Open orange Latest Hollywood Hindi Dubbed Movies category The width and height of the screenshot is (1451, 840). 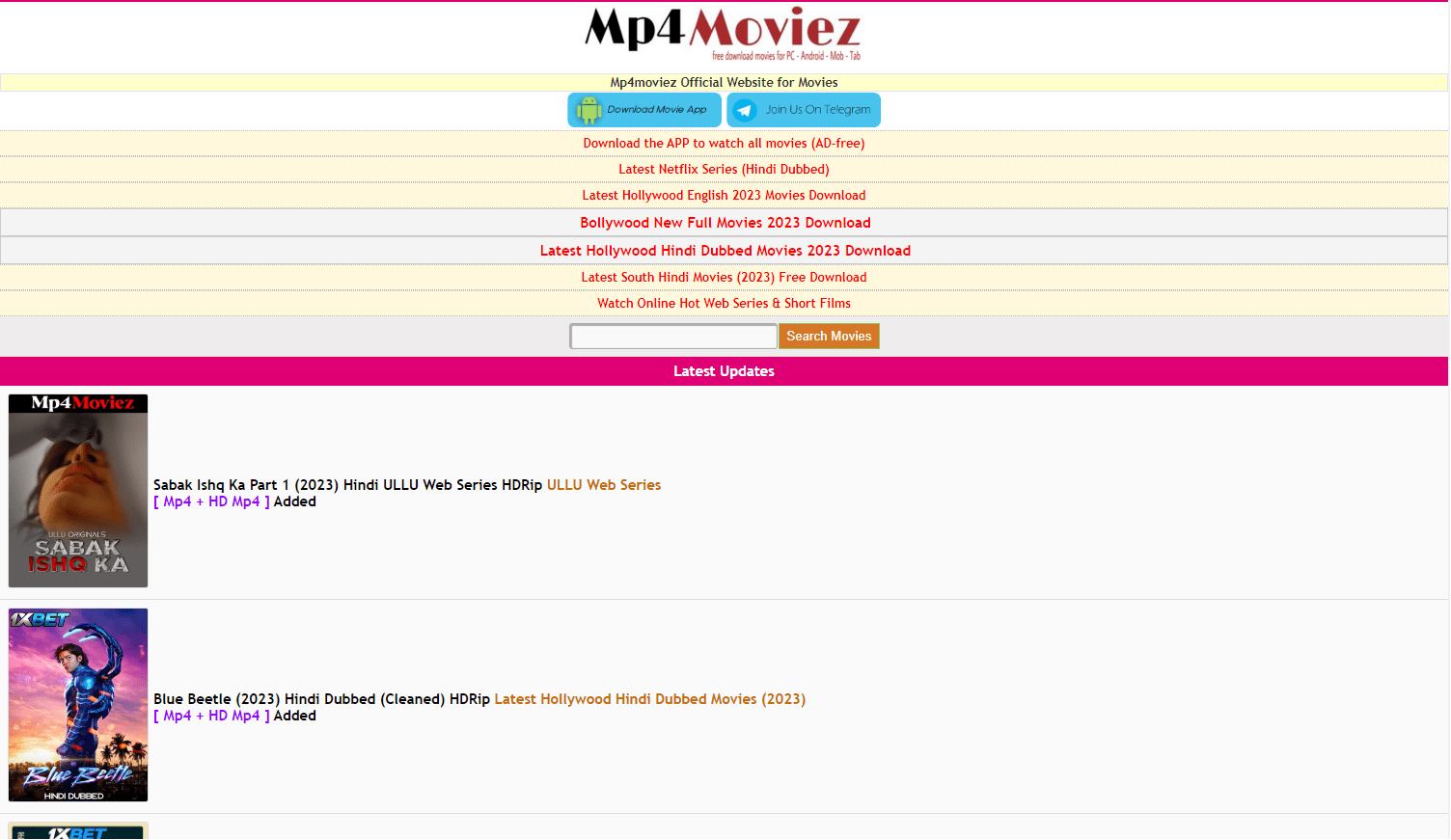tap(649, 699)
